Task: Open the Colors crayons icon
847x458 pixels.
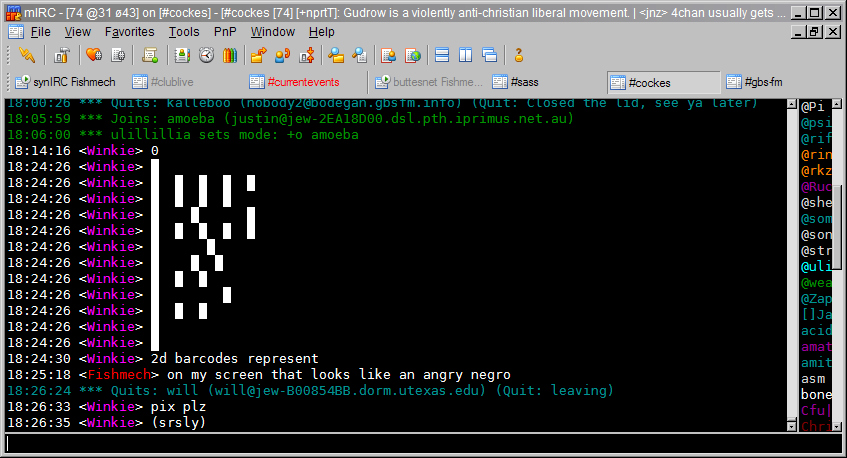Action: click(230, 55)
